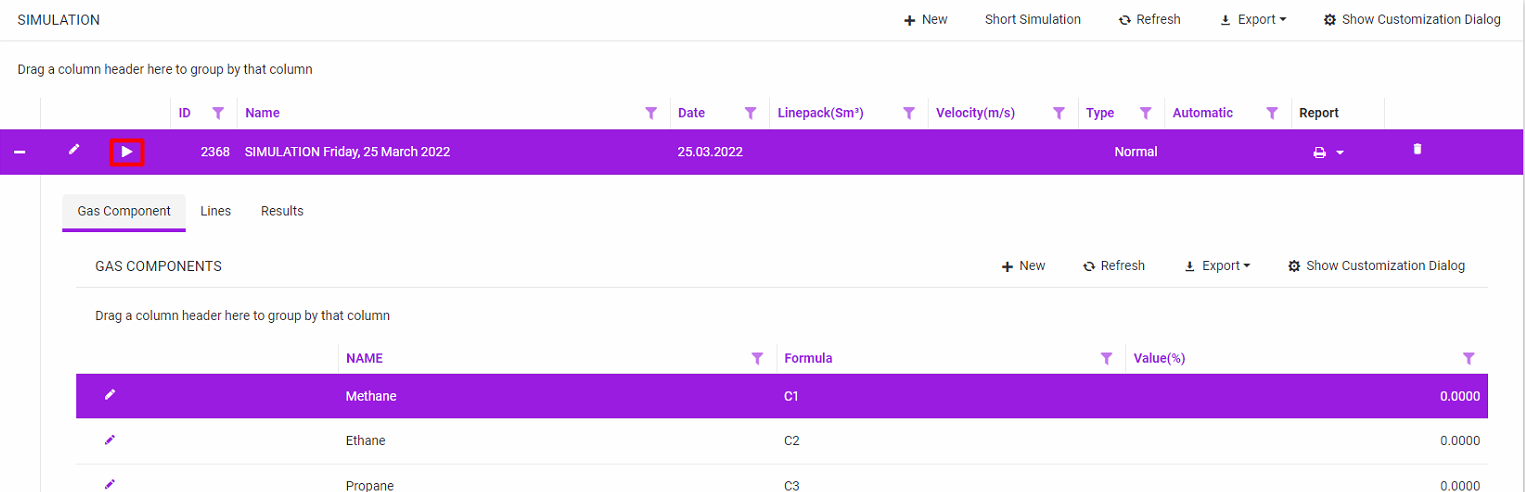This screenshot has height=492, width=1525.
Task: Open filter for Linepack column
Action: pos(908,113)
